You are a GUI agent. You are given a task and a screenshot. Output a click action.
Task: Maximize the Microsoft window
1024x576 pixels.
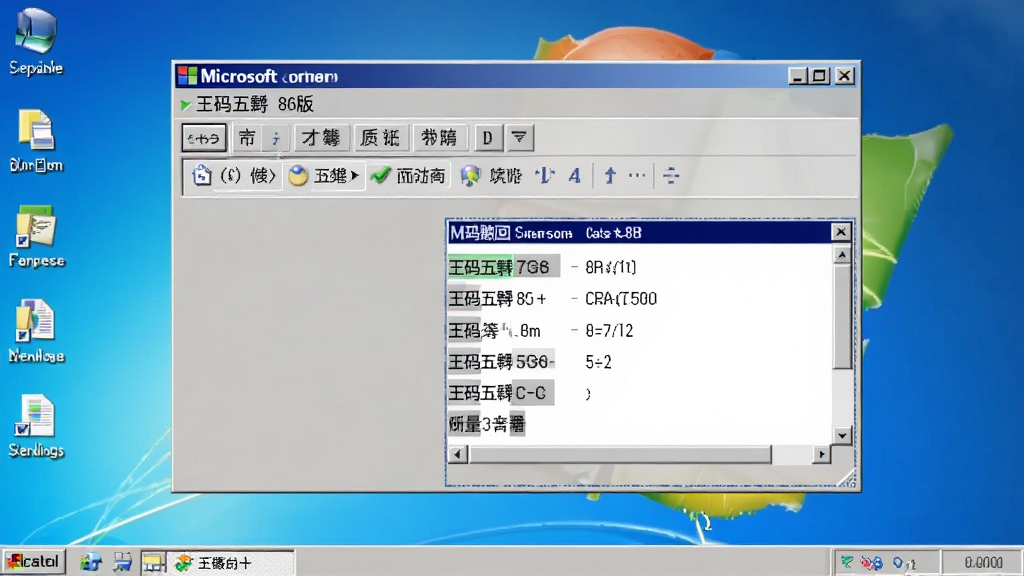[x=820, y=76]
